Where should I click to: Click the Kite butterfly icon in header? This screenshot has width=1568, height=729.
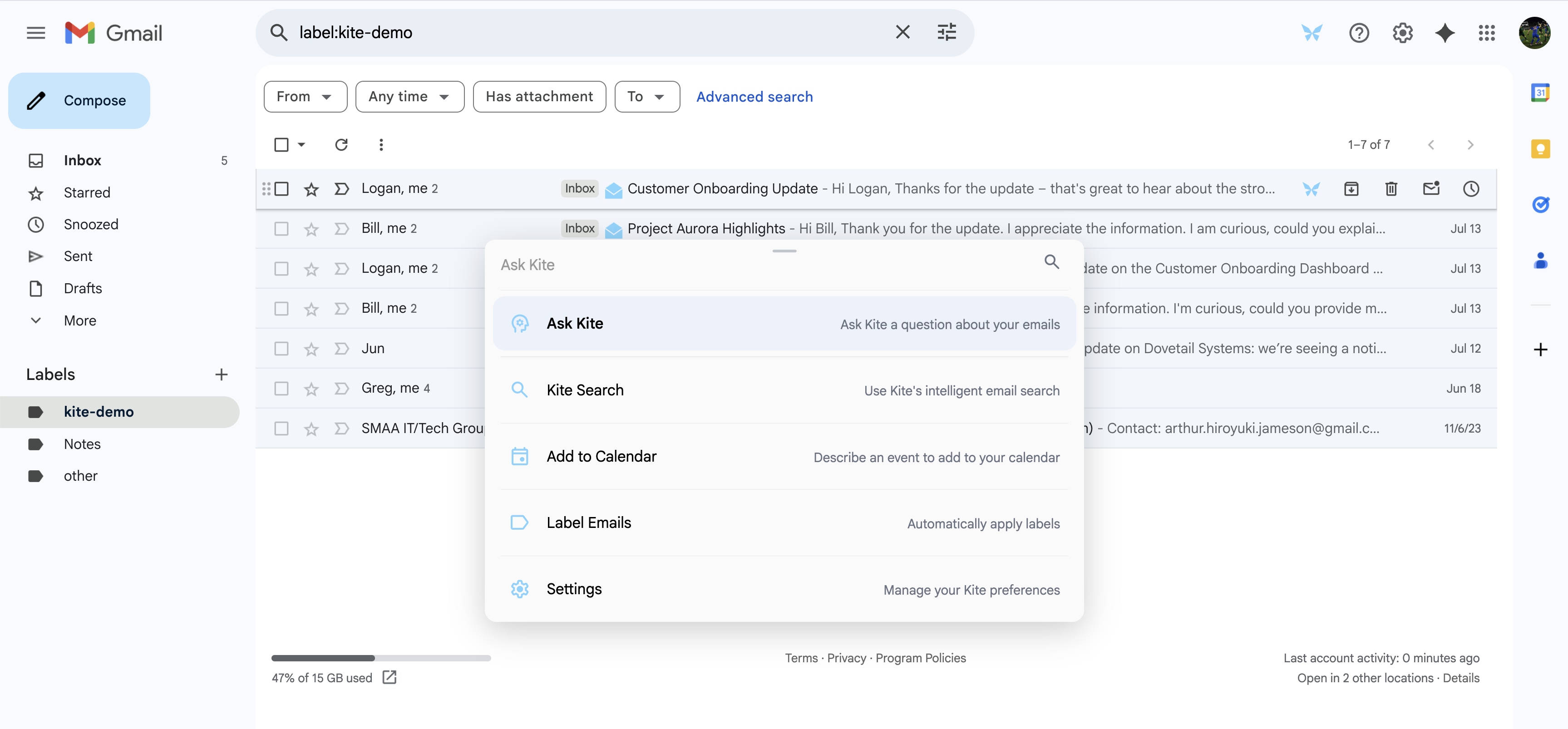pyautogui.click(x=1312, y=33)
